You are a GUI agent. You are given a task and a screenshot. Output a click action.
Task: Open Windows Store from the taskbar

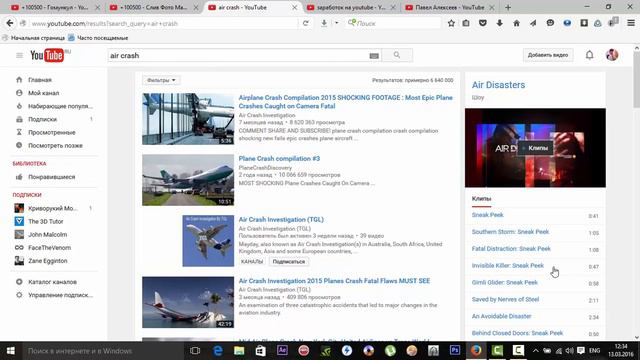(x=260, y=351)
